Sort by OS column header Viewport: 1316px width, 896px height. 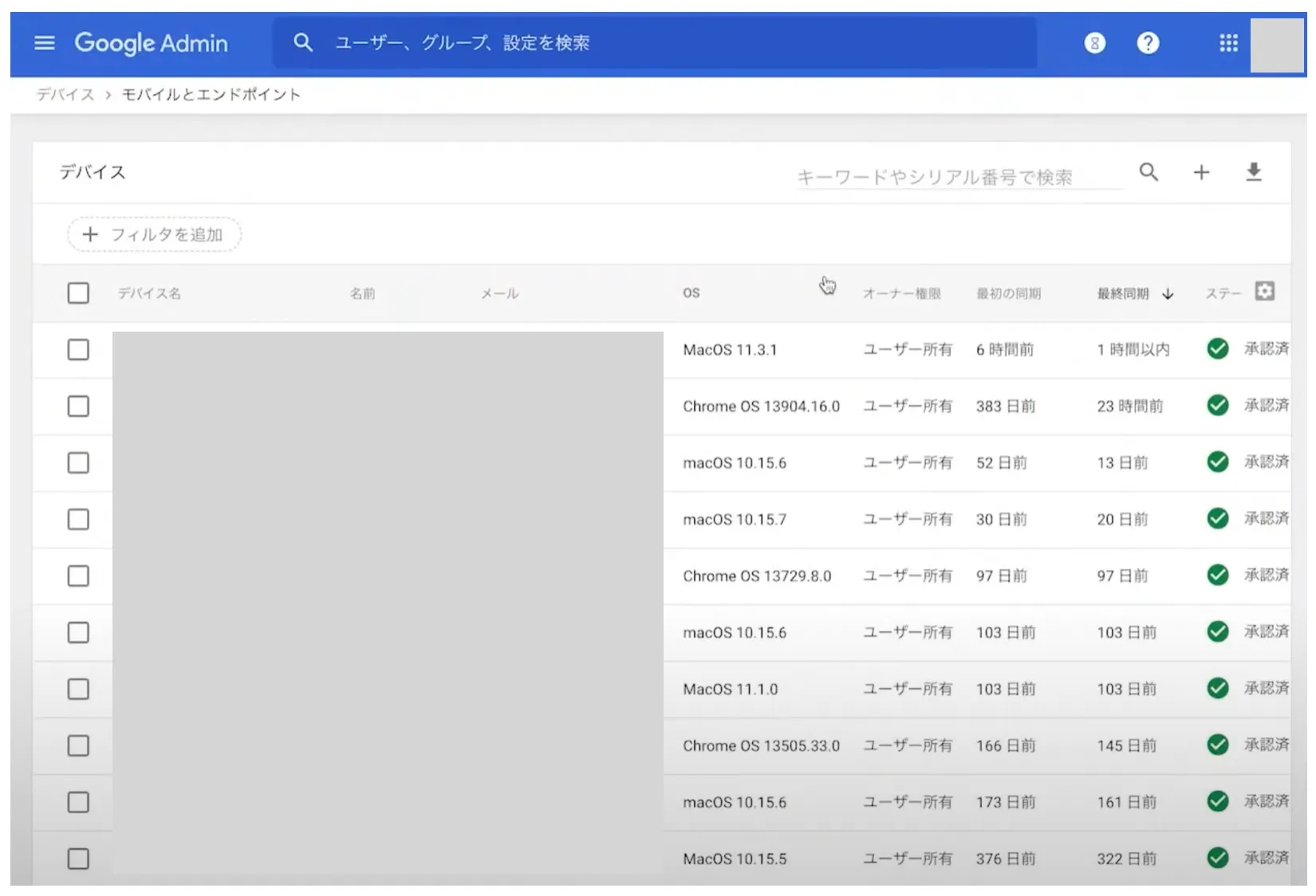coord(691,293)
